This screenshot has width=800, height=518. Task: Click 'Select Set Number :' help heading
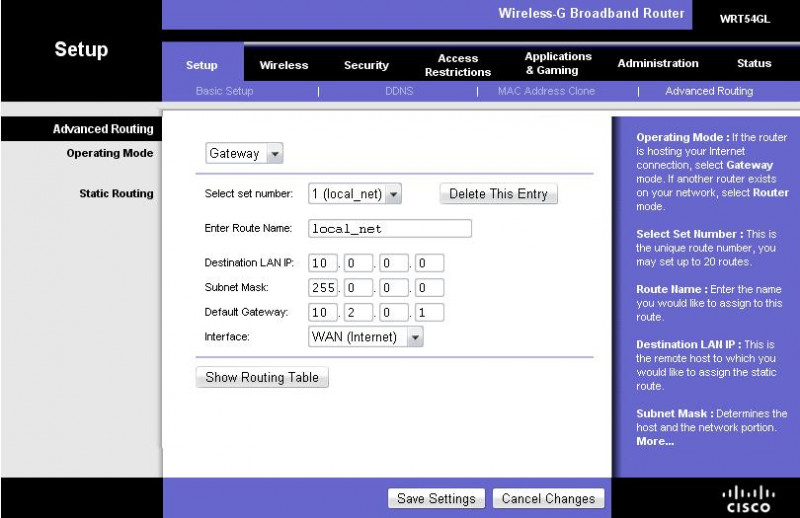[x=690, y=234]
